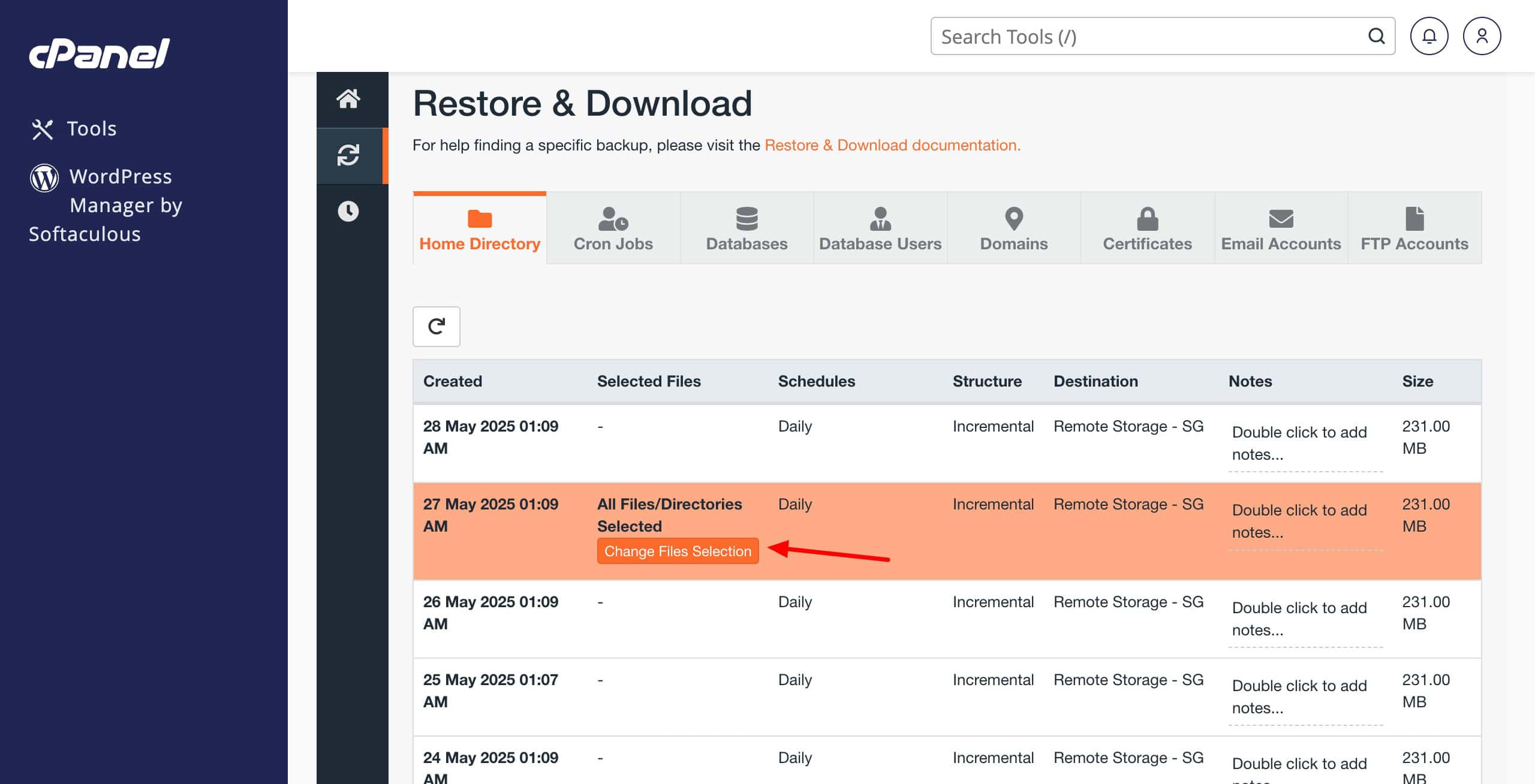This screenshot has height=784, width=1535.
Task: Open the Restore & Download documentation link
Action: coord(892,146)
